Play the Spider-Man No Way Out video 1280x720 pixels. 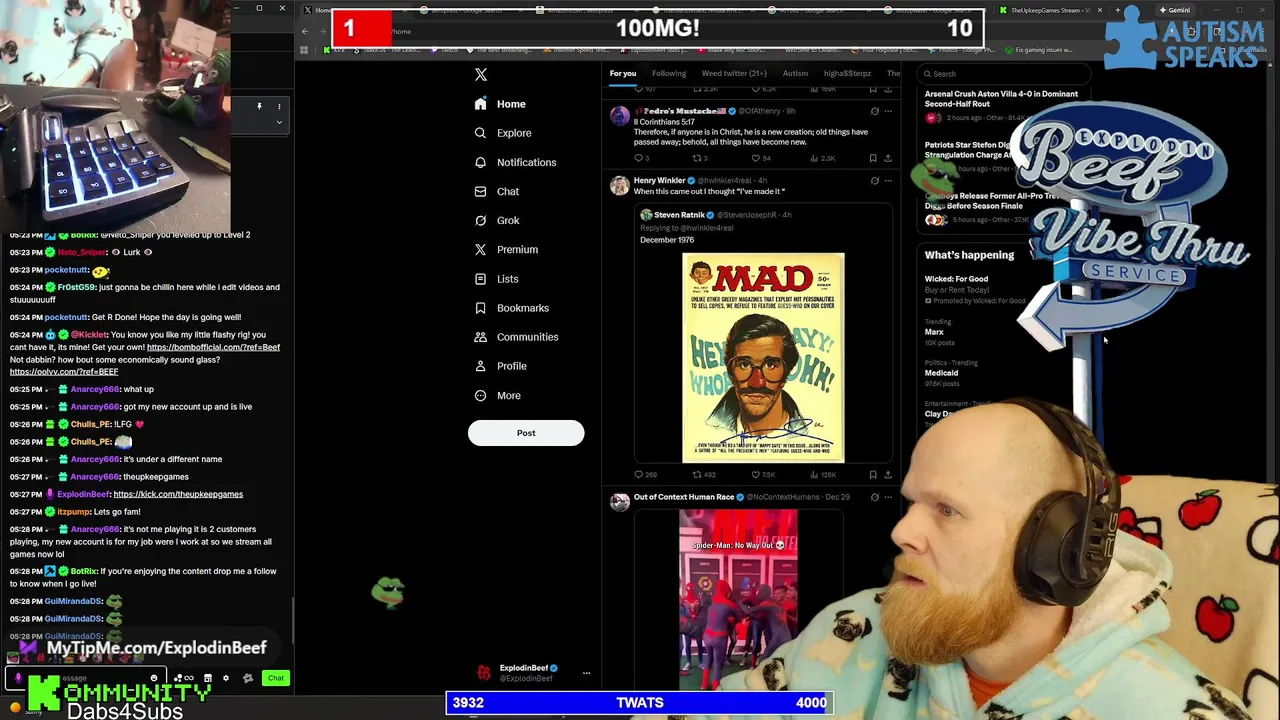click(738, 598)
